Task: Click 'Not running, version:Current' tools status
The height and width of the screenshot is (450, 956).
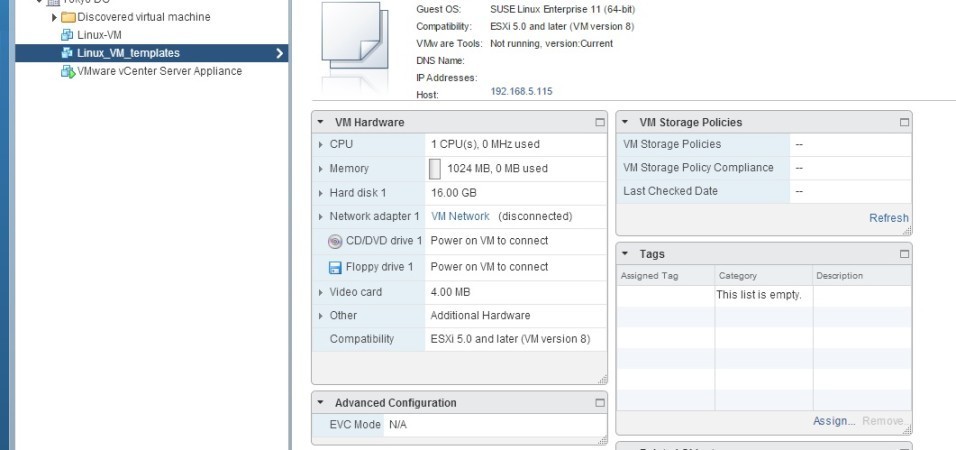Action: (x=551, y=44)
